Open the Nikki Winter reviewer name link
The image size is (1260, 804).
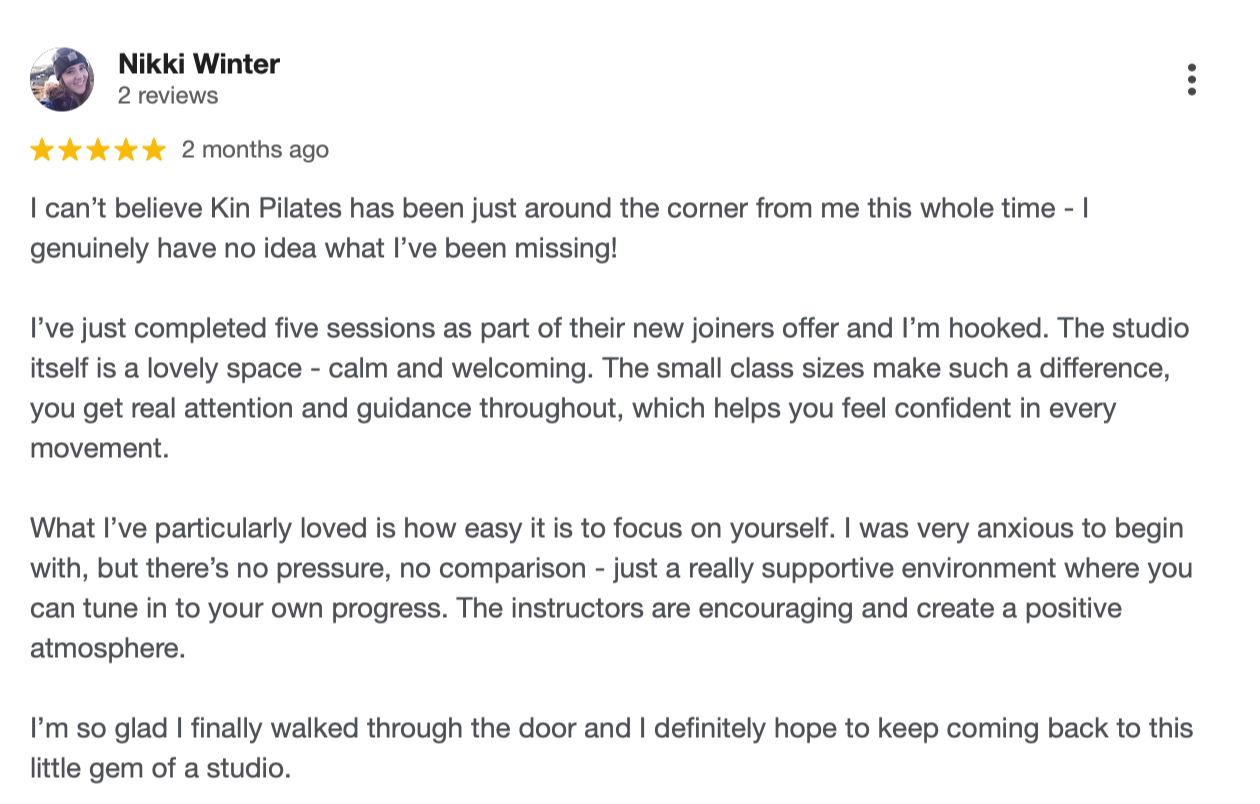point(199,64)
